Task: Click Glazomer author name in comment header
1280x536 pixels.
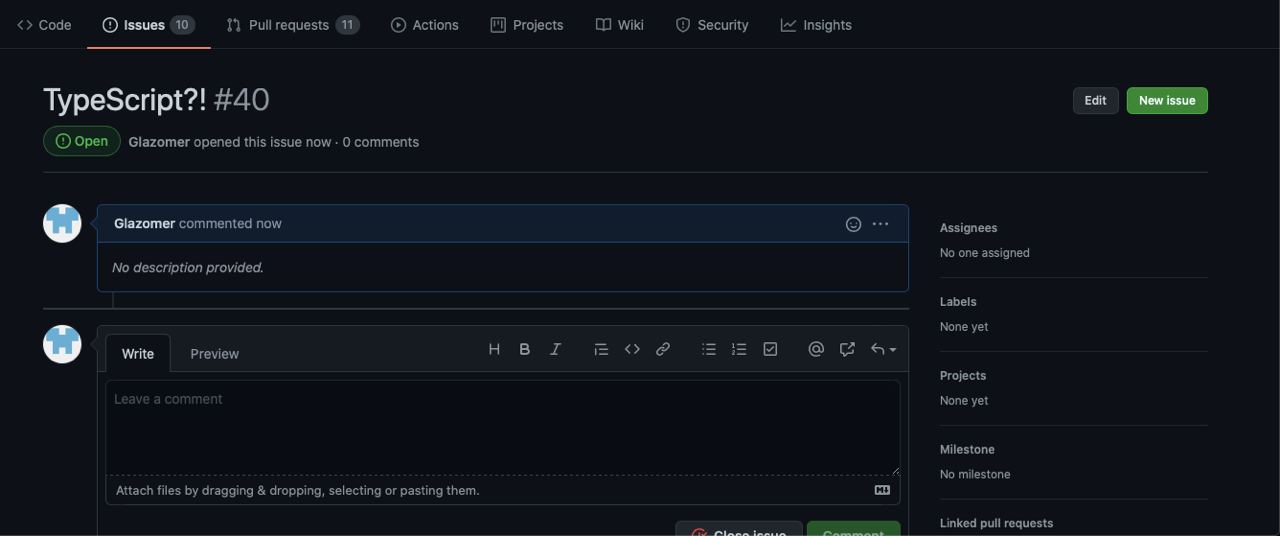Action: (145, 224)
